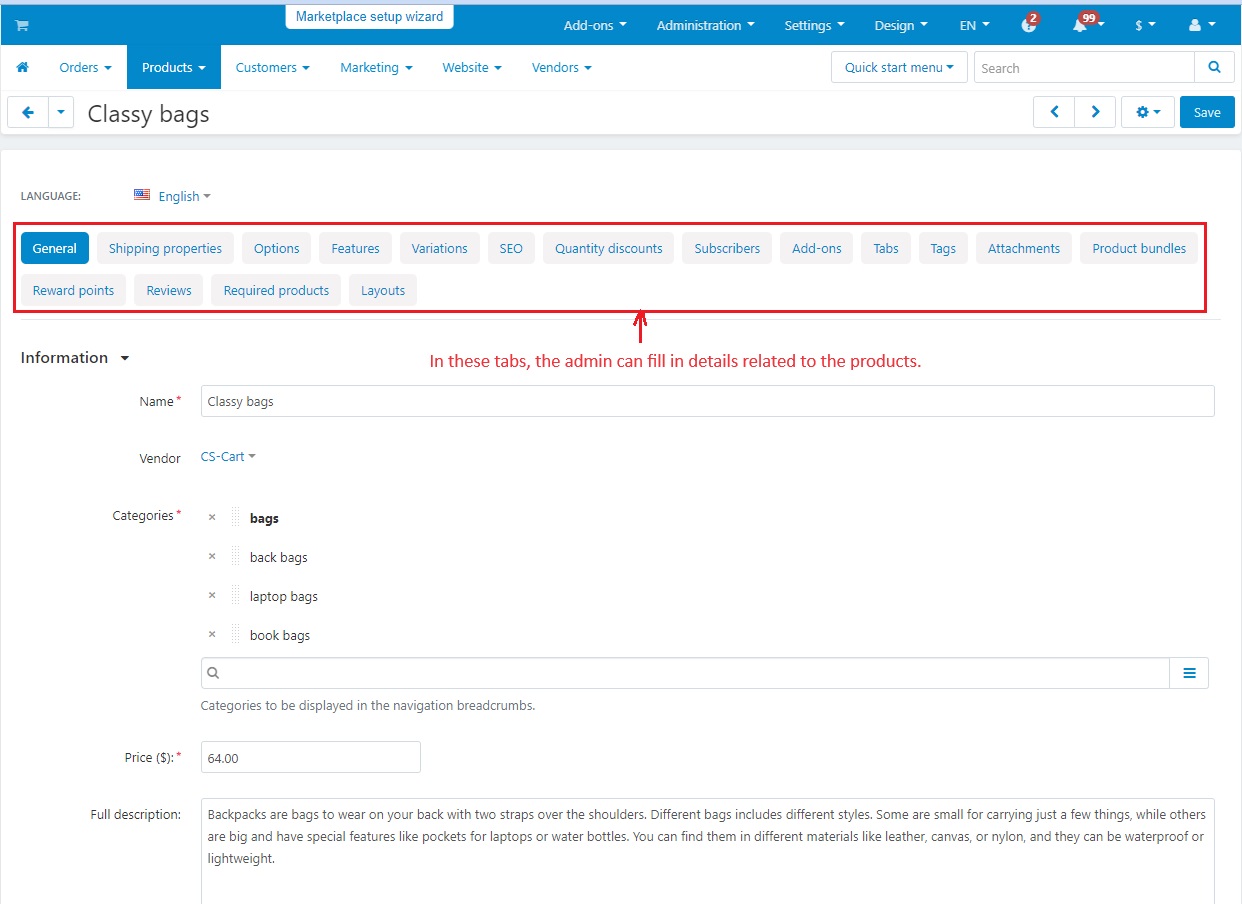1242x904 pixels.
Task: Open the Settings menu
Action: (x=814, y=26)
